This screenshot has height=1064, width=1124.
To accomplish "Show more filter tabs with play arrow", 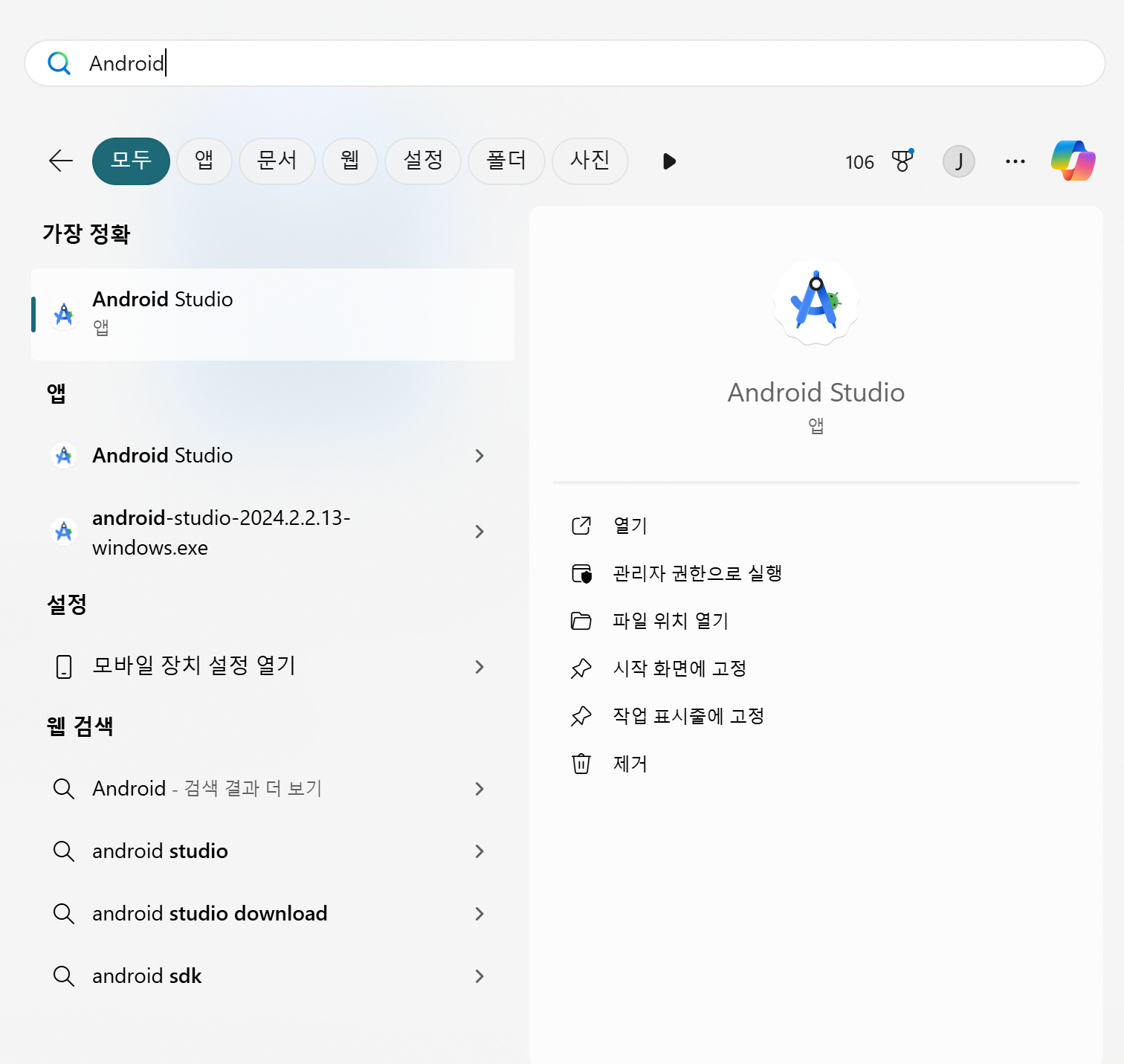I will [669, 161].
